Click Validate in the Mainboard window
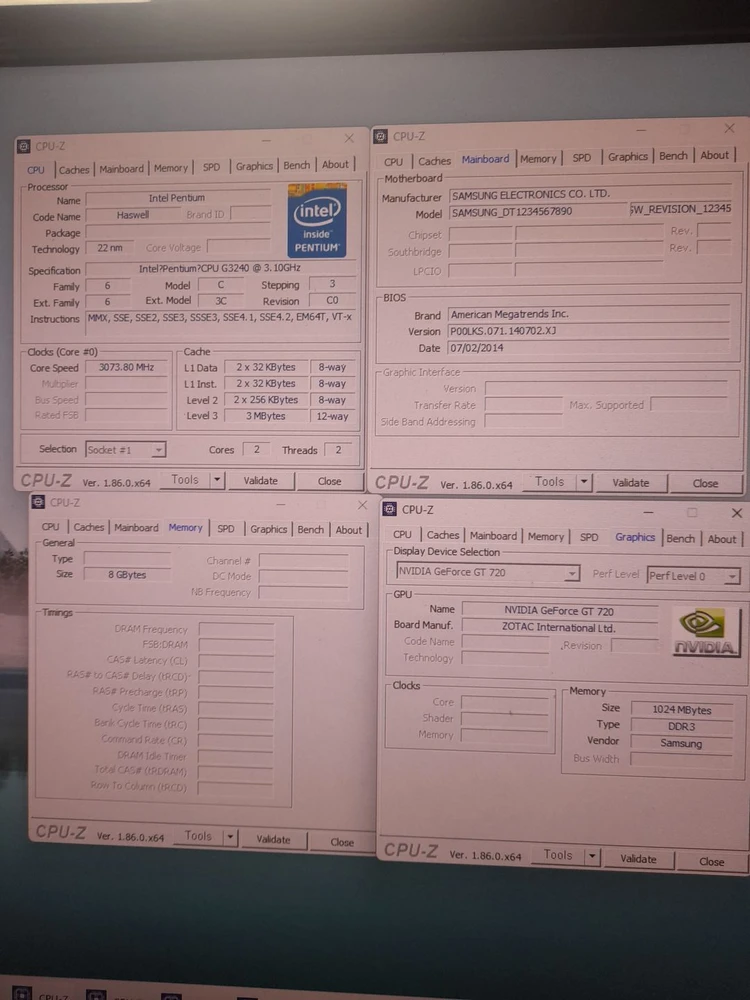Image resolution: width=750 pixels, height=1000 pixels. (x=631, y=483)
